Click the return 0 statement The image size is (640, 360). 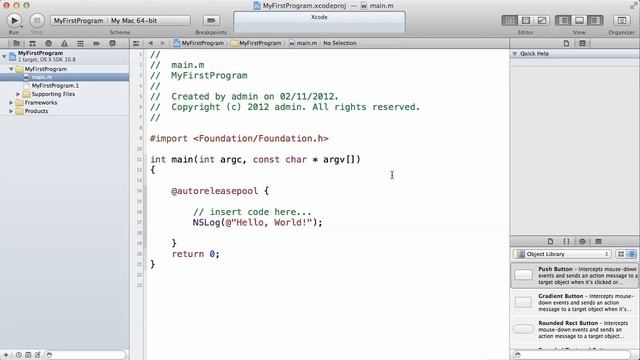coord(196,254)
